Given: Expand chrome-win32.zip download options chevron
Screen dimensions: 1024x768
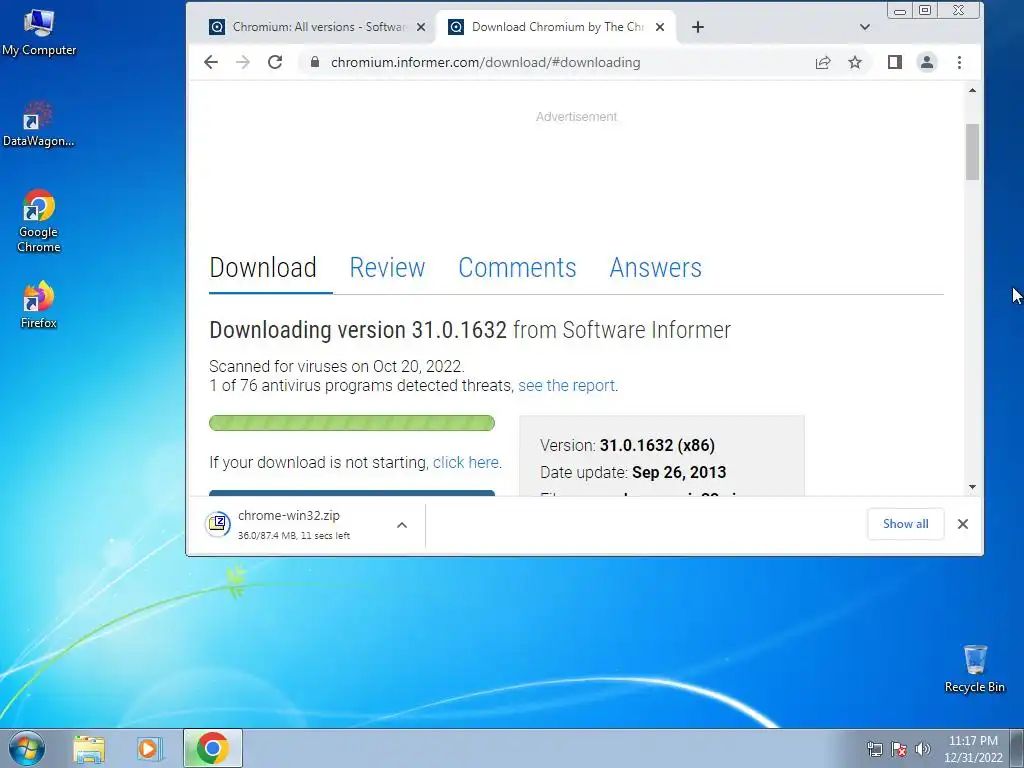Looking at the screenshot, I should [x=402, y=524].
